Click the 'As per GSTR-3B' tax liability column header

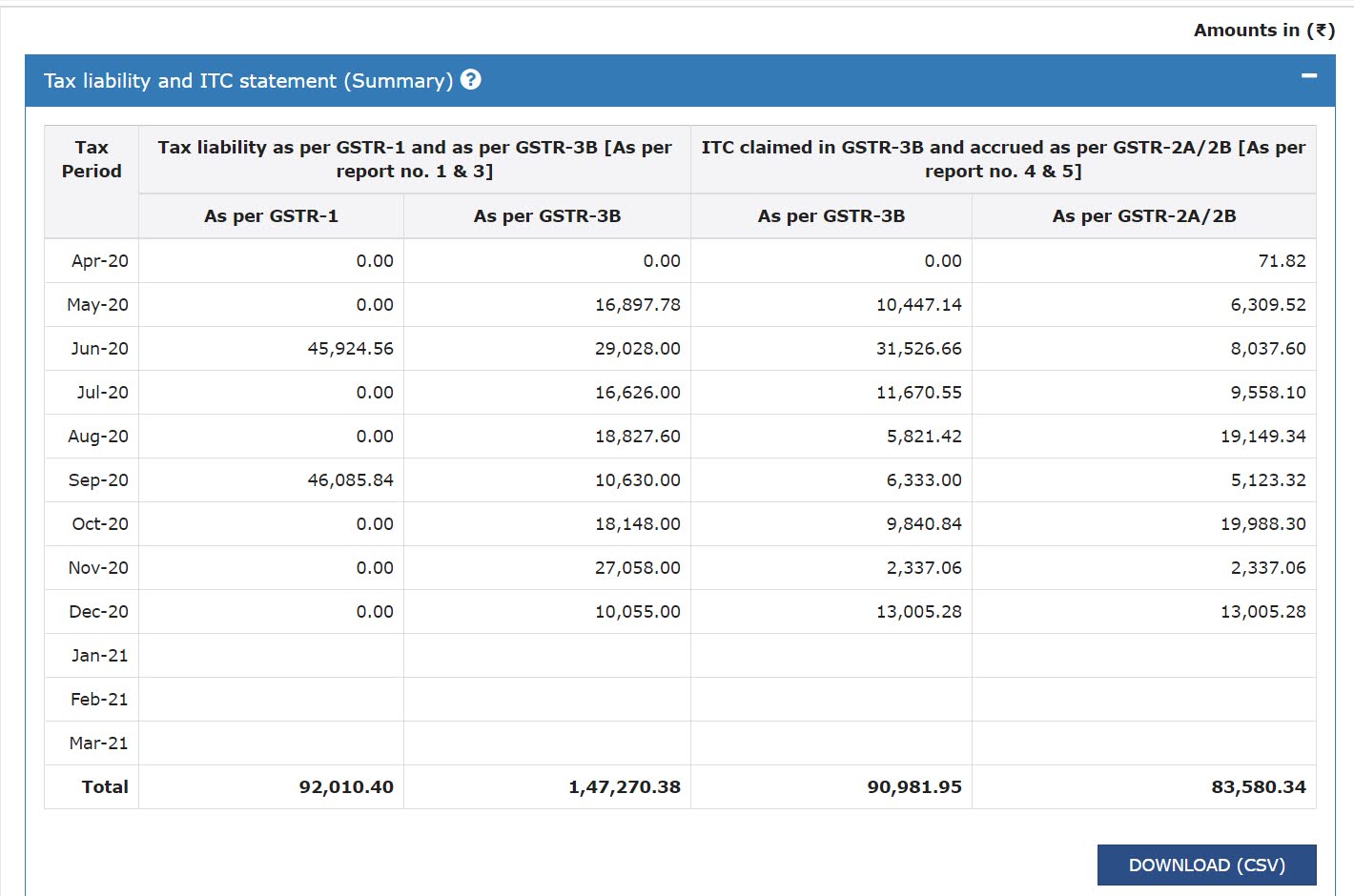(x=545, y=215)
